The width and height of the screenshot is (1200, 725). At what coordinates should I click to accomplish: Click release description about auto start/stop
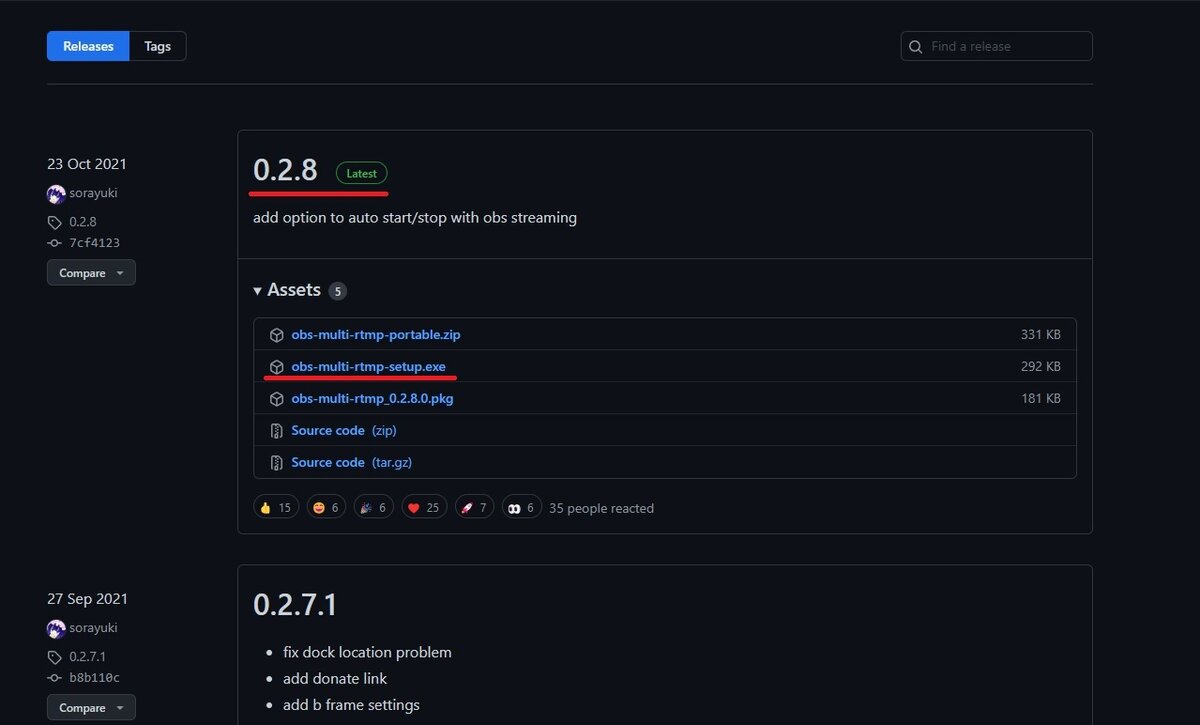click(415, 217)
